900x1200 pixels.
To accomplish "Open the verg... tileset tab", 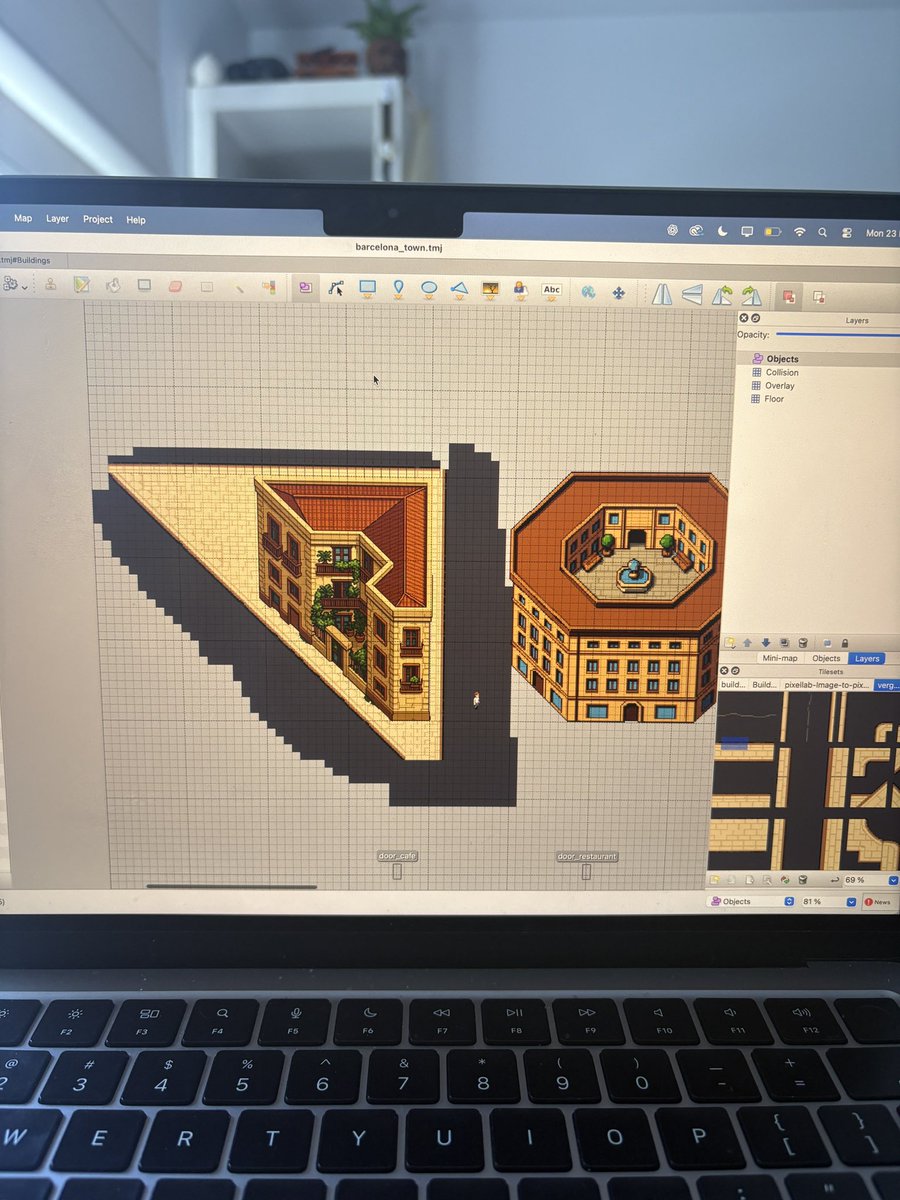I will click(887, 685).
